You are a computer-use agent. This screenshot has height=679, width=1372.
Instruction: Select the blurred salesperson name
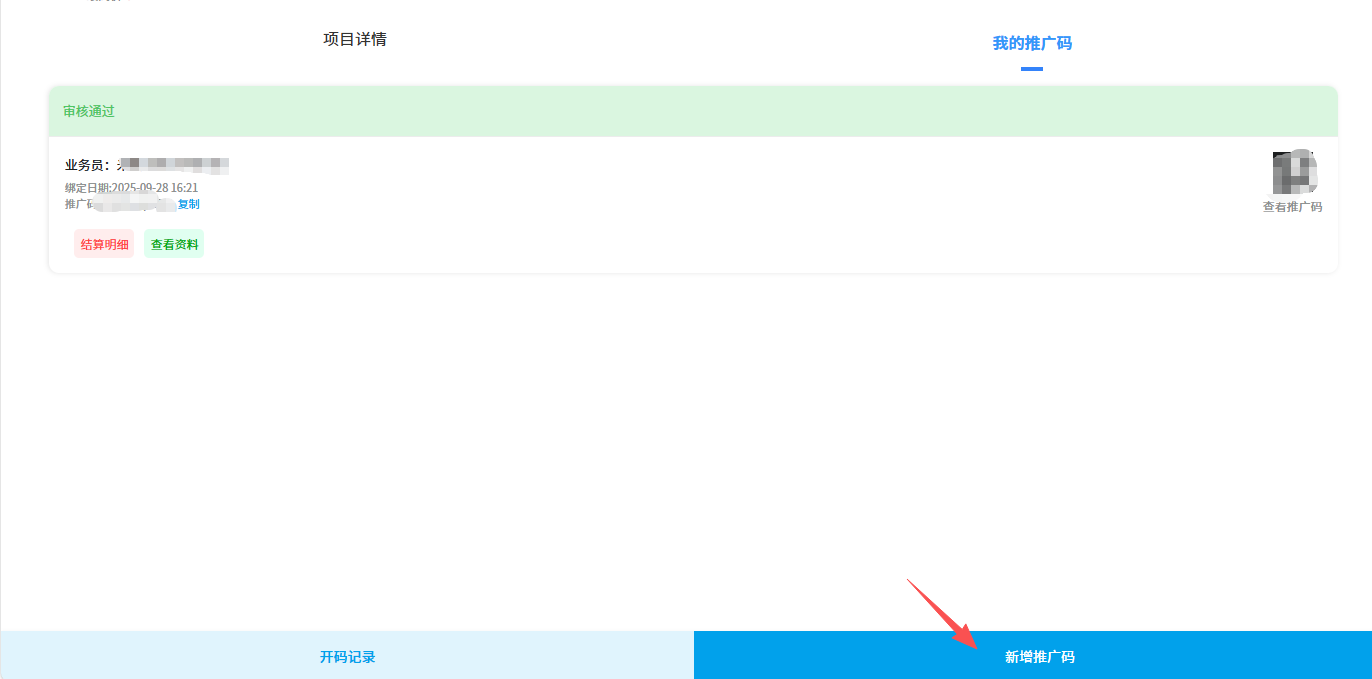click(175, 164)
